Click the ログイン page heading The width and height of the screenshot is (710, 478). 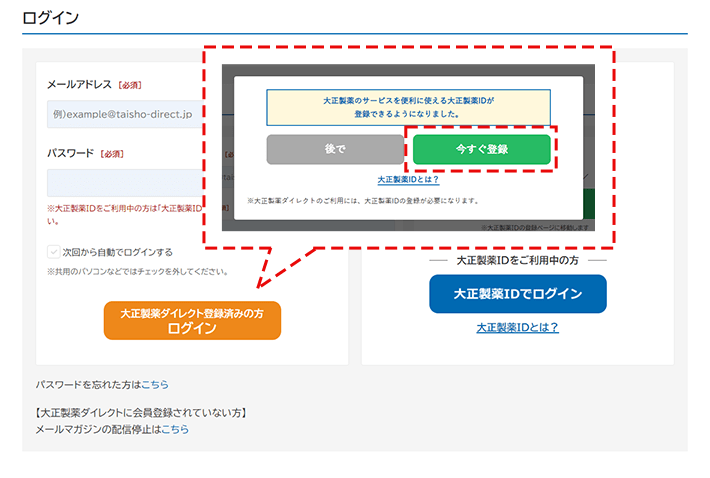tap(51, 18)
